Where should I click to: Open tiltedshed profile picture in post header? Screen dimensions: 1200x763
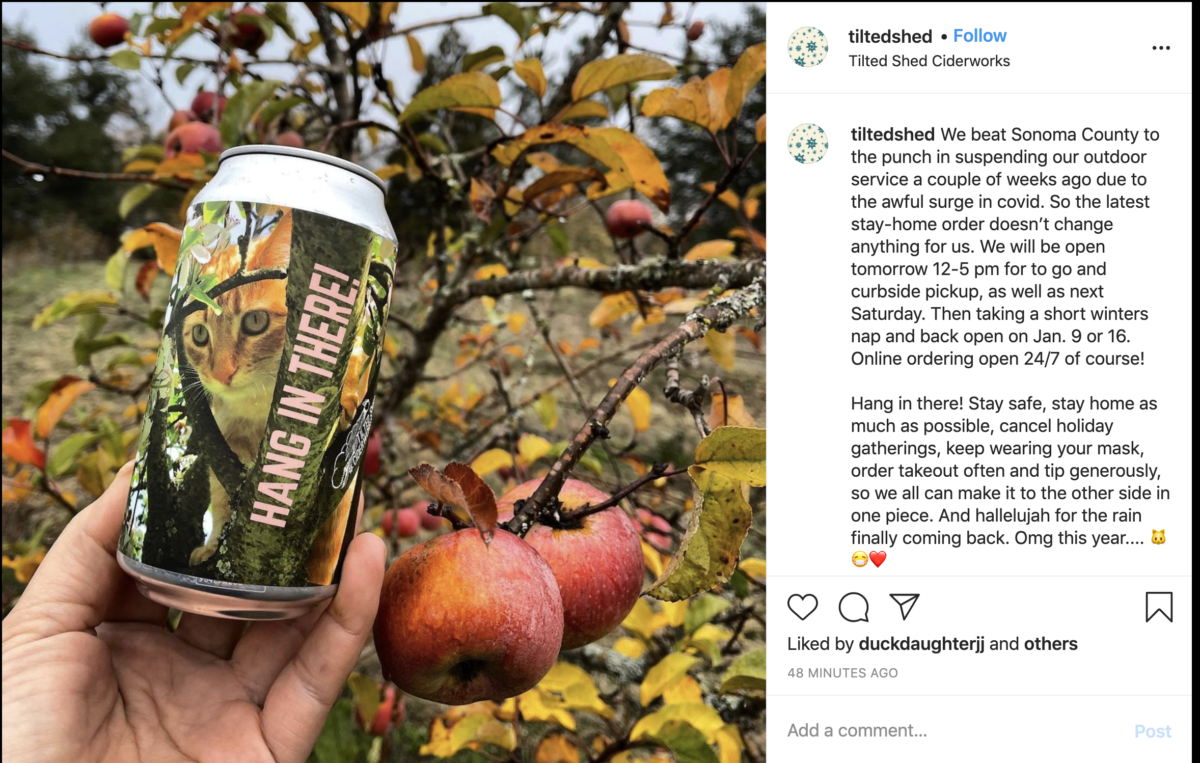click(808, 47)
